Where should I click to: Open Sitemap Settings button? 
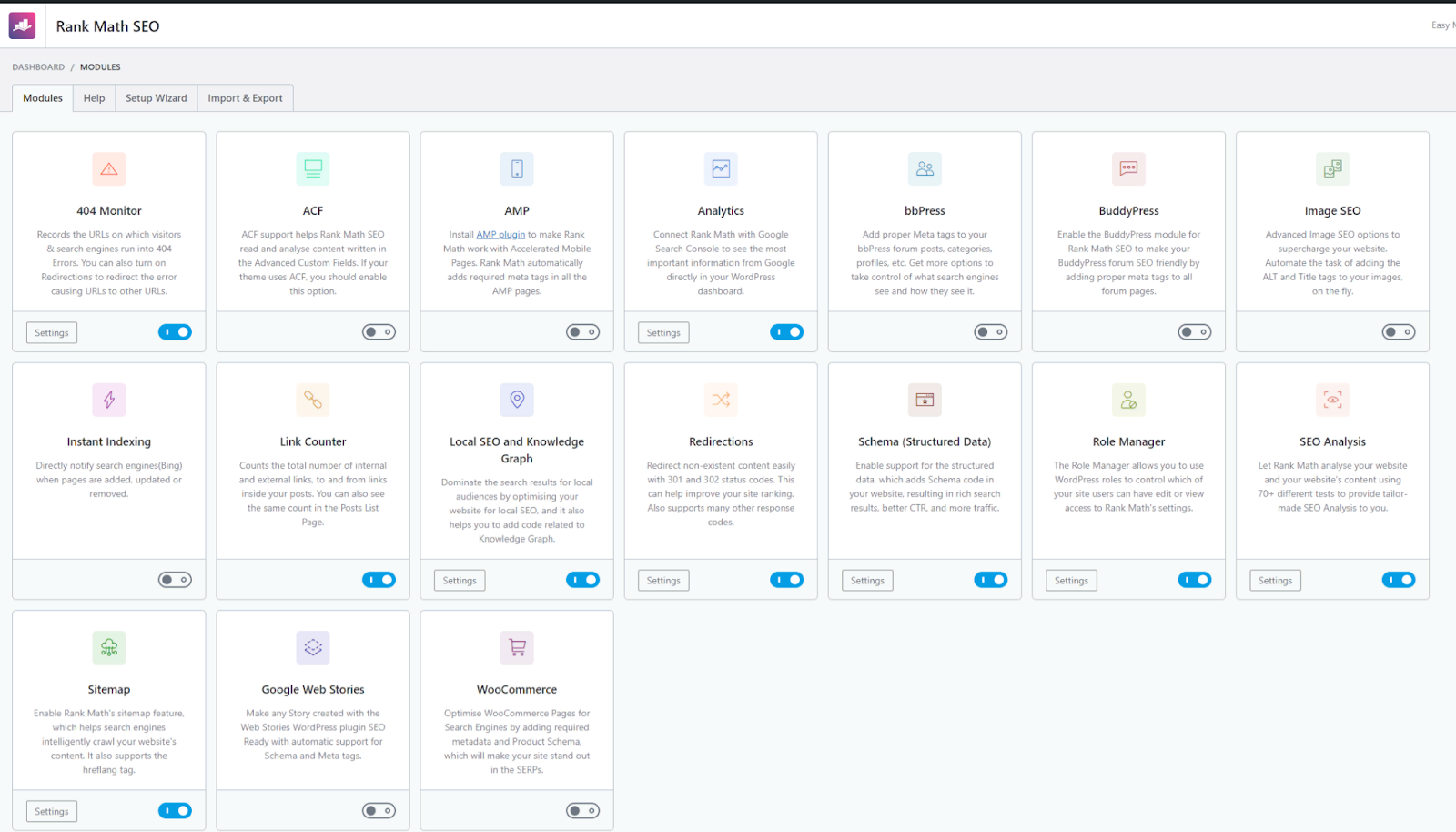pyautogui.click(x=52, y=812)
